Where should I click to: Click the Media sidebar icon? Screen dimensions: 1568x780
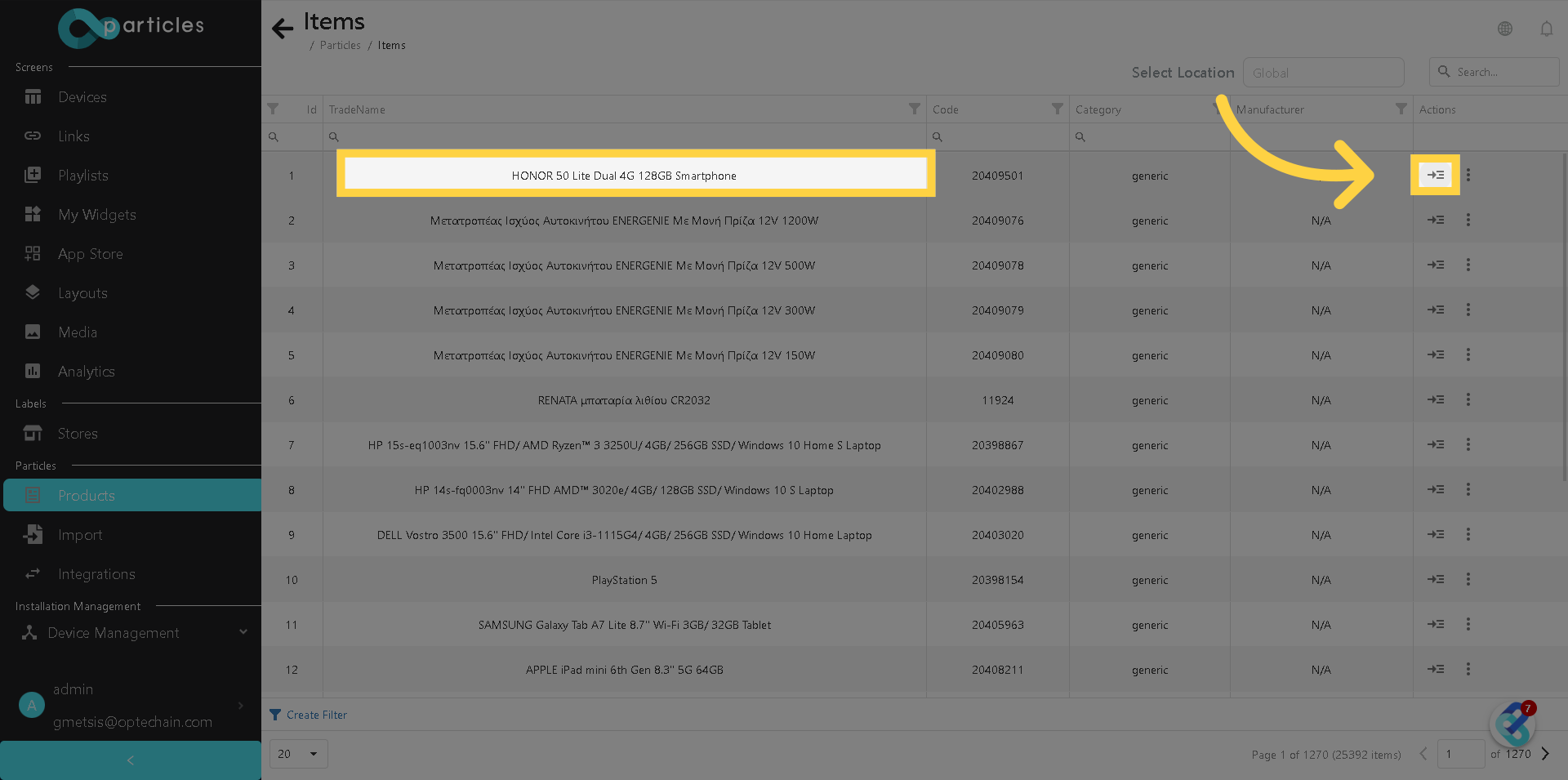point(33,332)
